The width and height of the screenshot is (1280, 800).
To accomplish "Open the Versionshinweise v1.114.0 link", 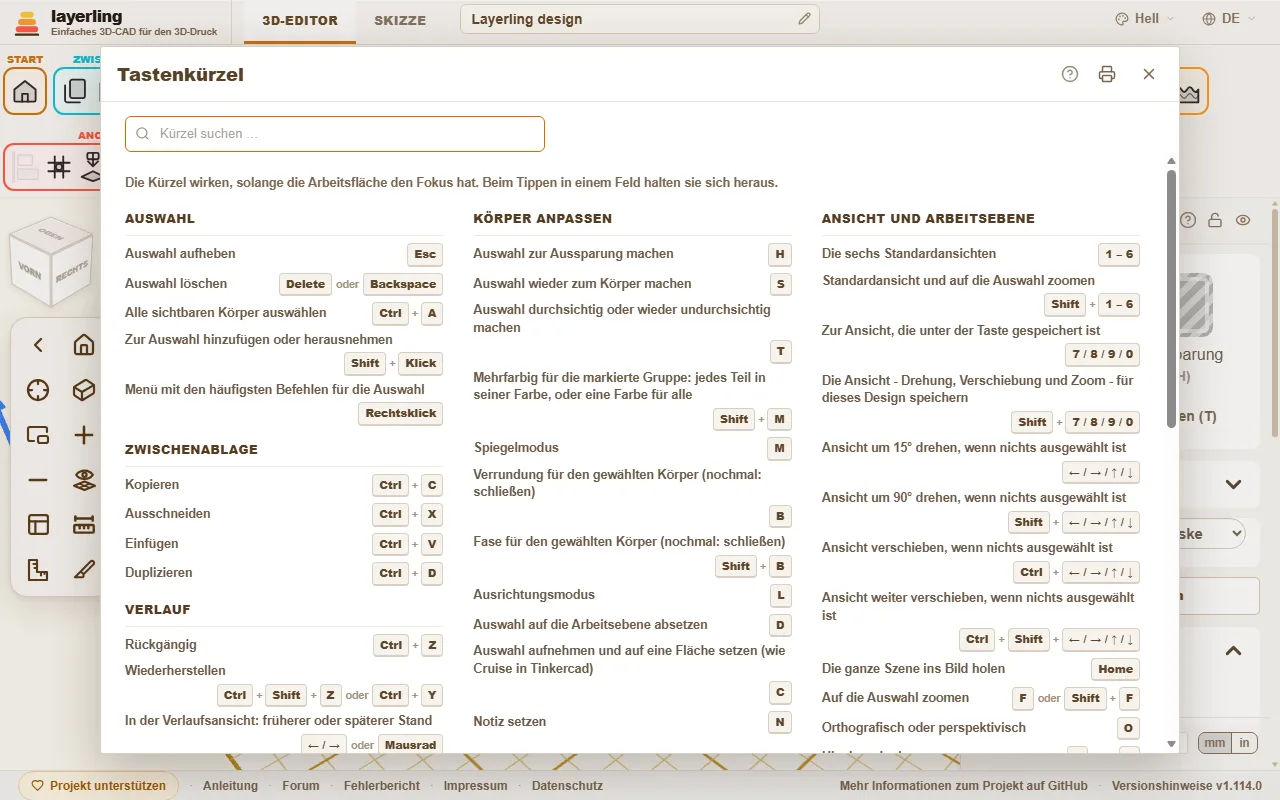I will (1187, 786).
